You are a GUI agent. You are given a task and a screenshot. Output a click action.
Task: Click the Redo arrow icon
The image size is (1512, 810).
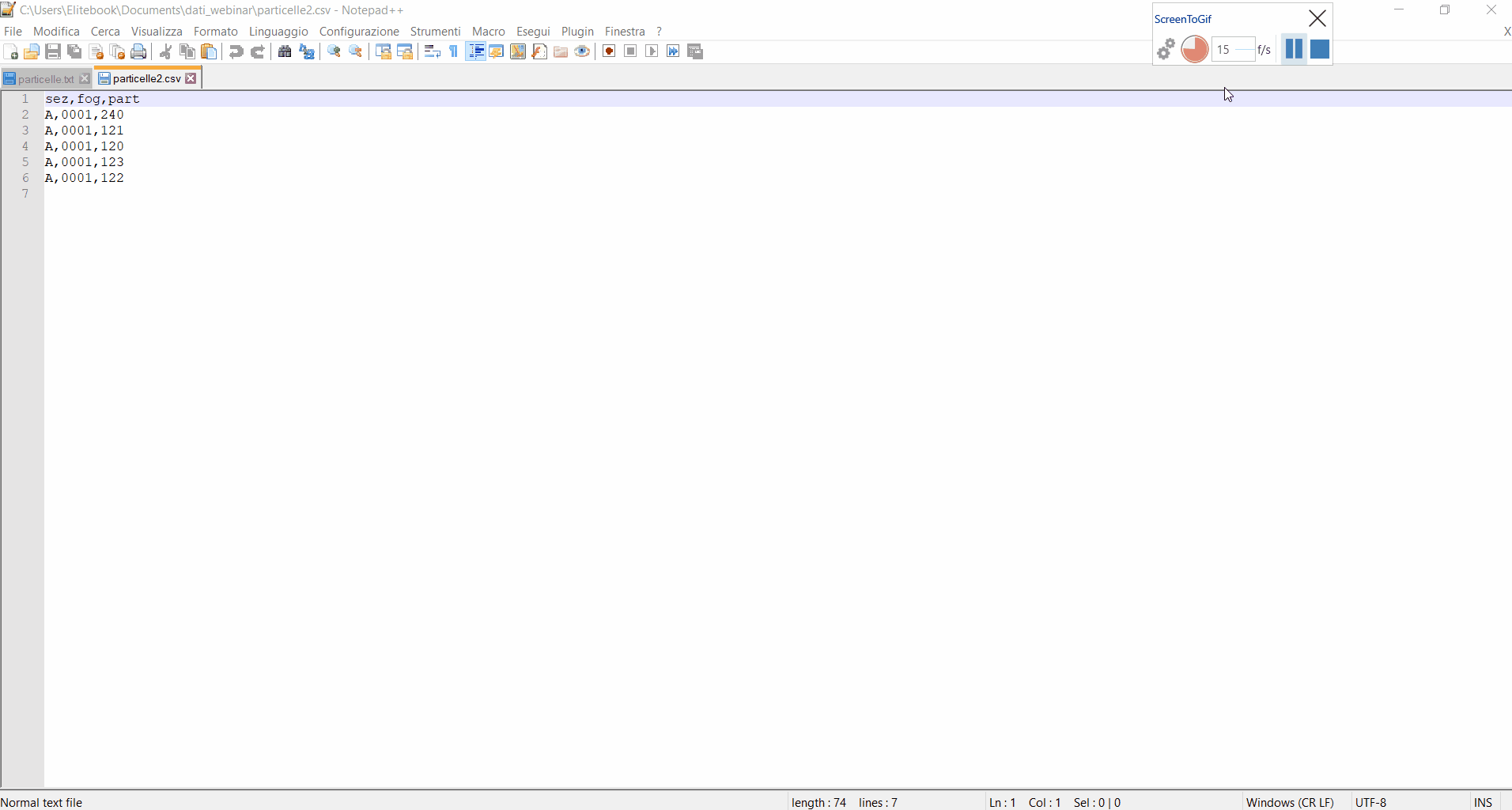[x=258, y=51]
